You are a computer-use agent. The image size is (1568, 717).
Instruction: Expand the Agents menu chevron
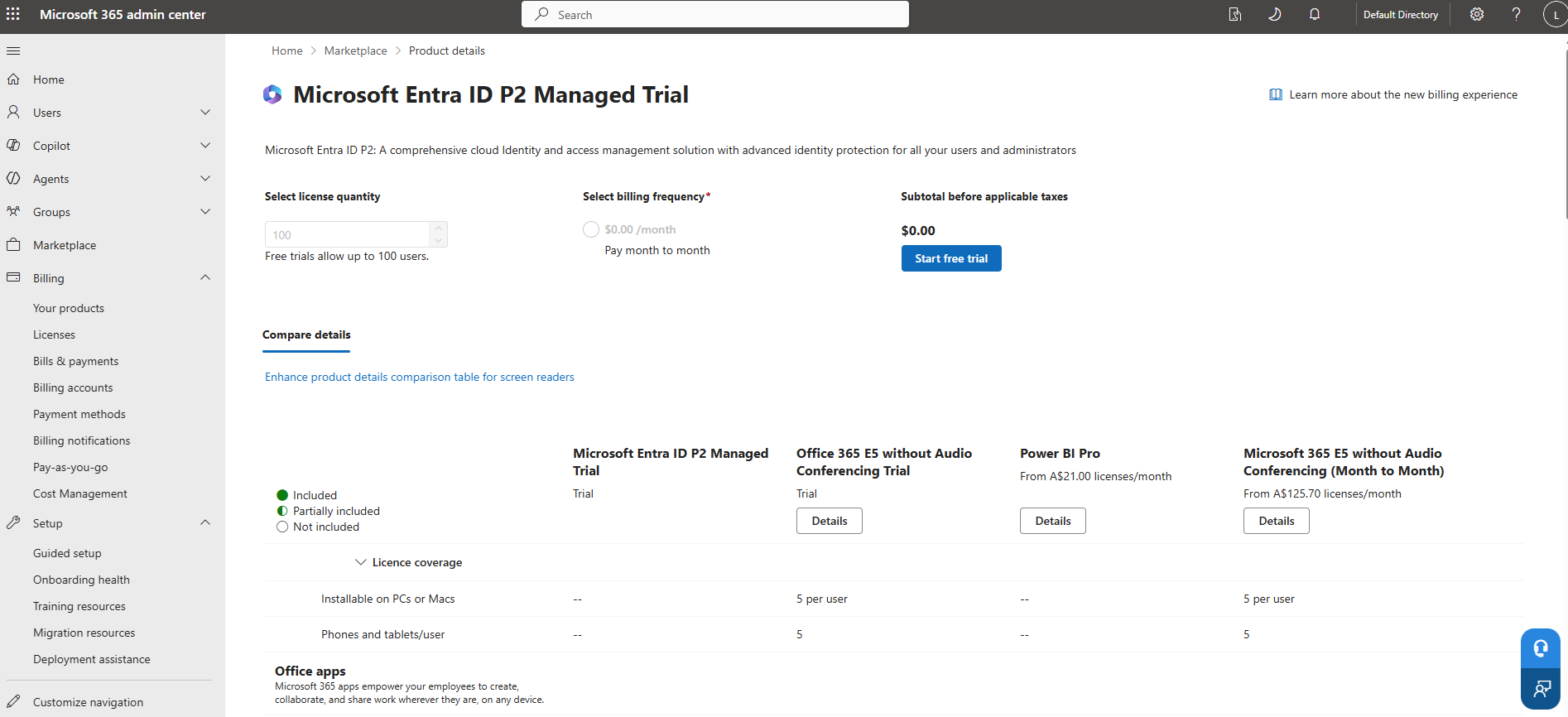coord(205,178)
